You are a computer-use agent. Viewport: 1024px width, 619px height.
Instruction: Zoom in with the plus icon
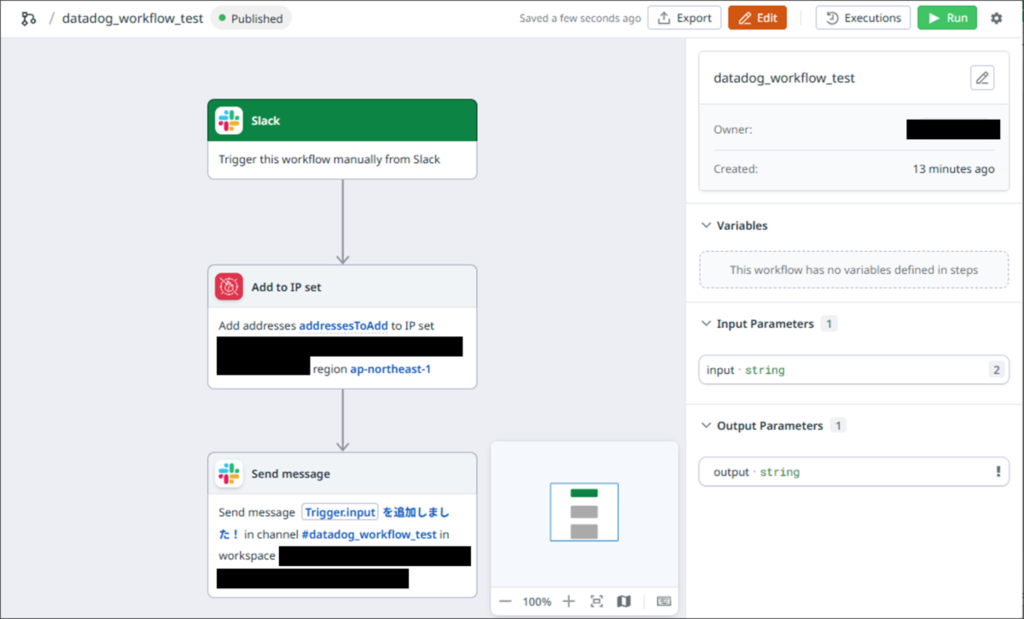(x=569, y=601)
